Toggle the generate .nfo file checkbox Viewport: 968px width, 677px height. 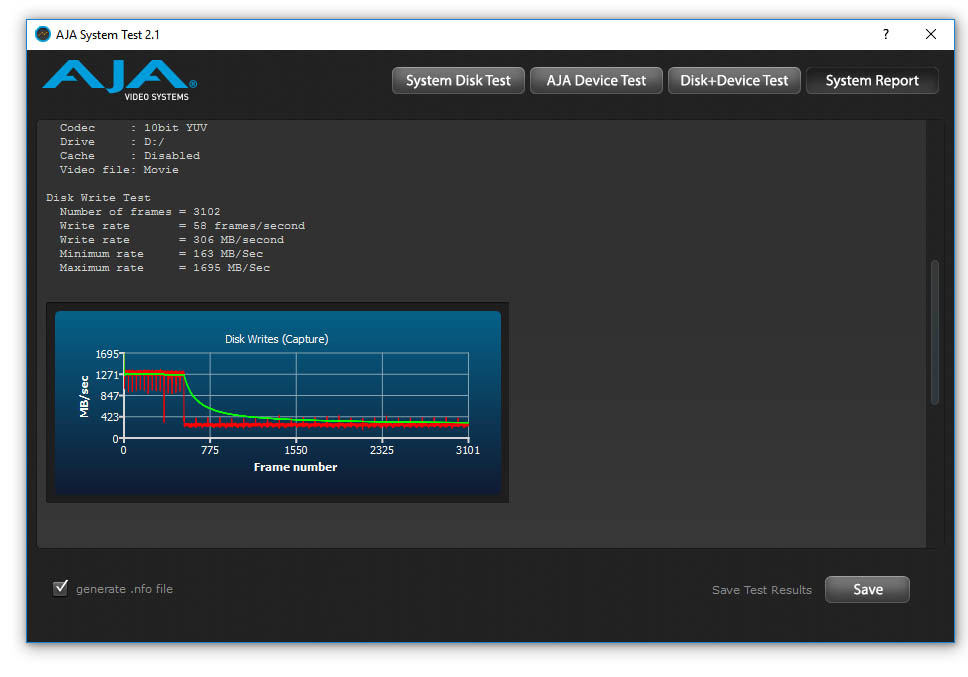(60, 588)
